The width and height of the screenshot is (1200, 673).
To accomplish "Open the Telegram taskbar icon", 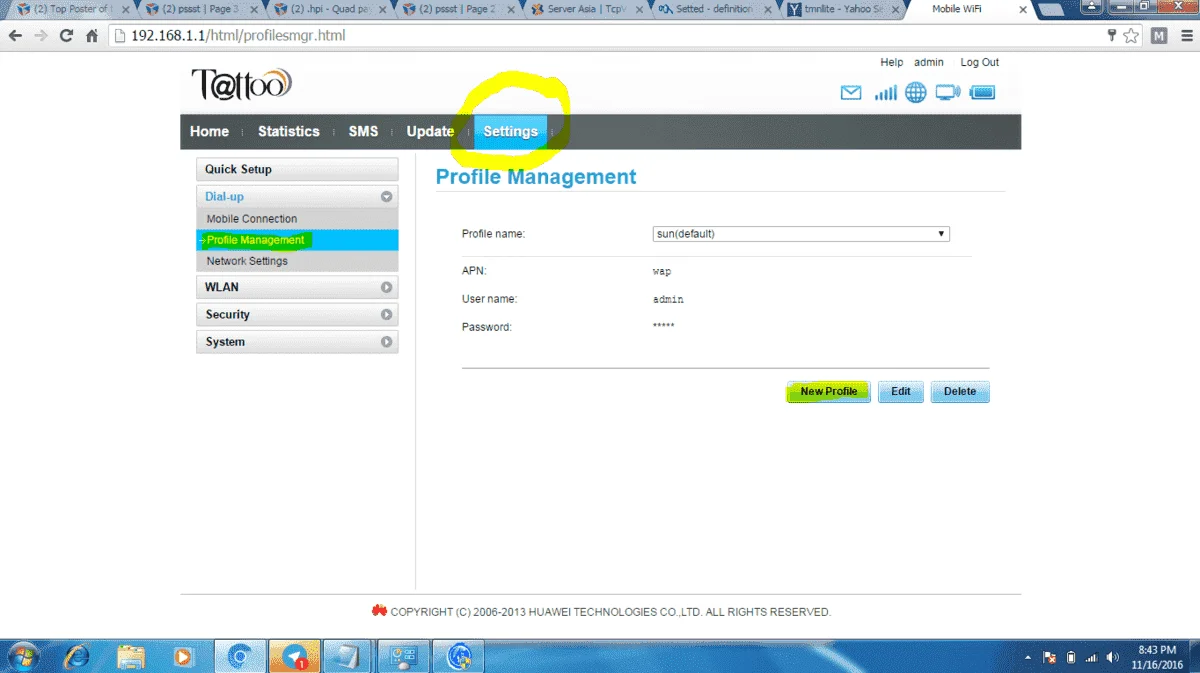I will (x=295, y=657).
